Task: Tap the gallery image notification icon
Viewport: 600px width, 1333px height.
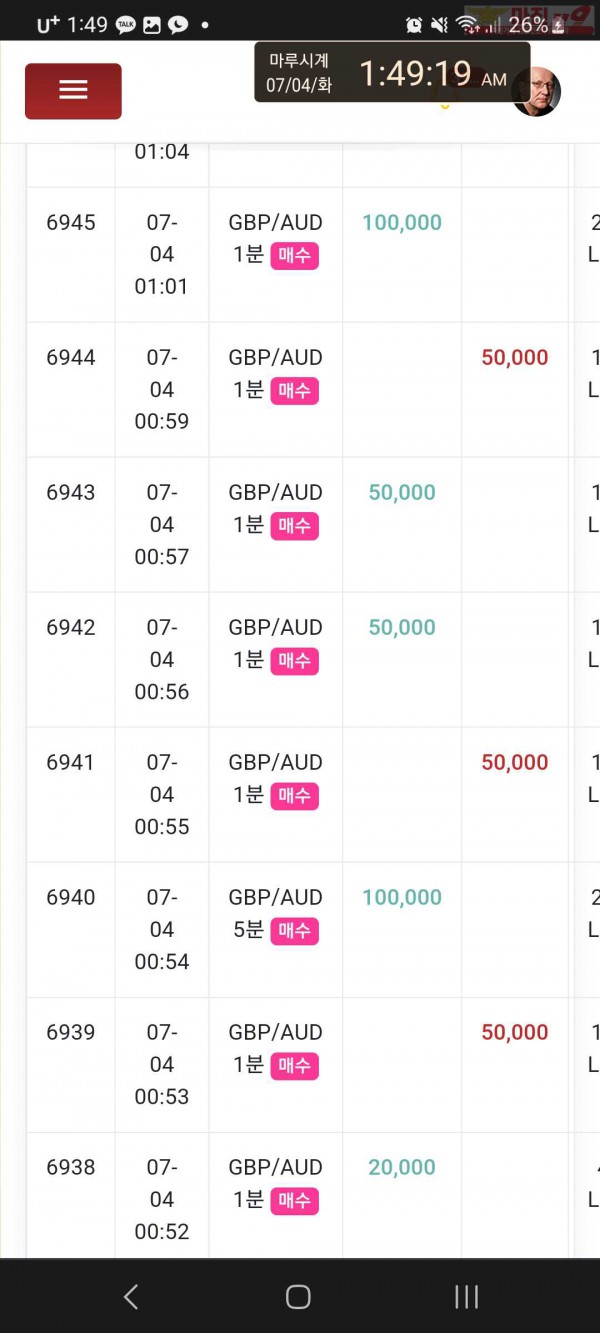Action: 152,25
